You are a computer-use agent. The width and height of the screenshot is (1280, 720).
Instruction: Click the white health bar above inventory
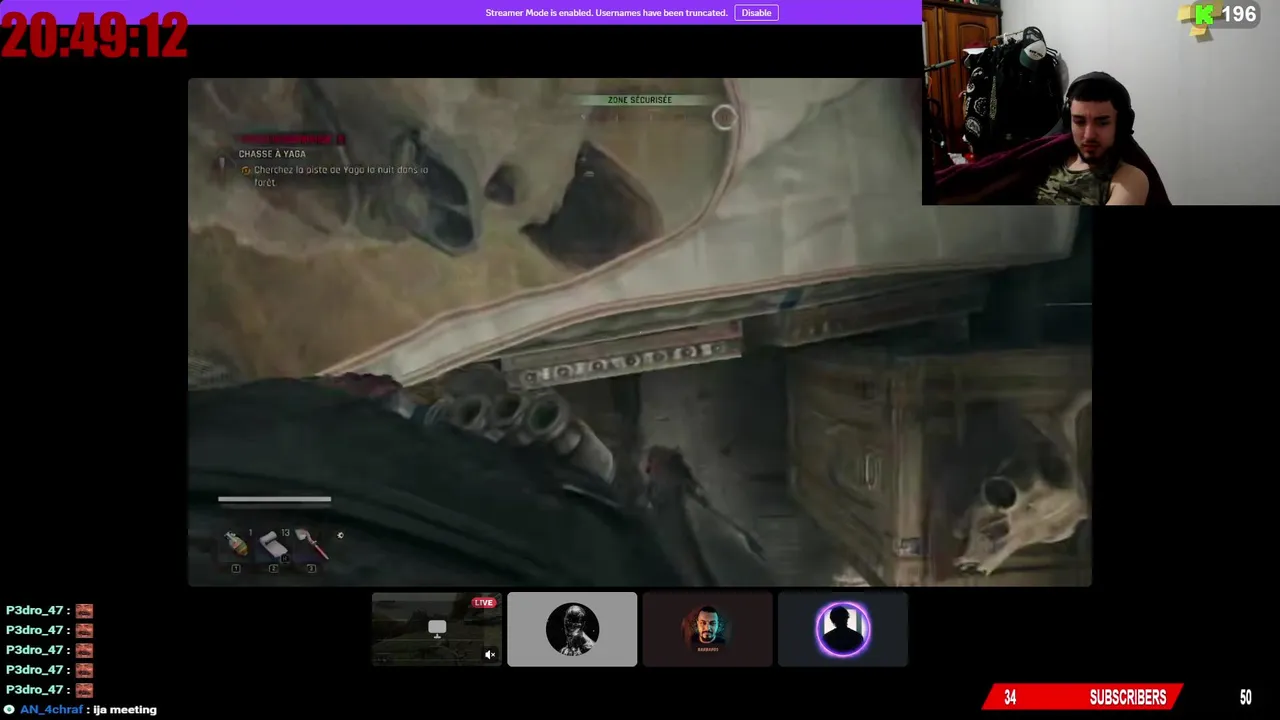point(274,499)
